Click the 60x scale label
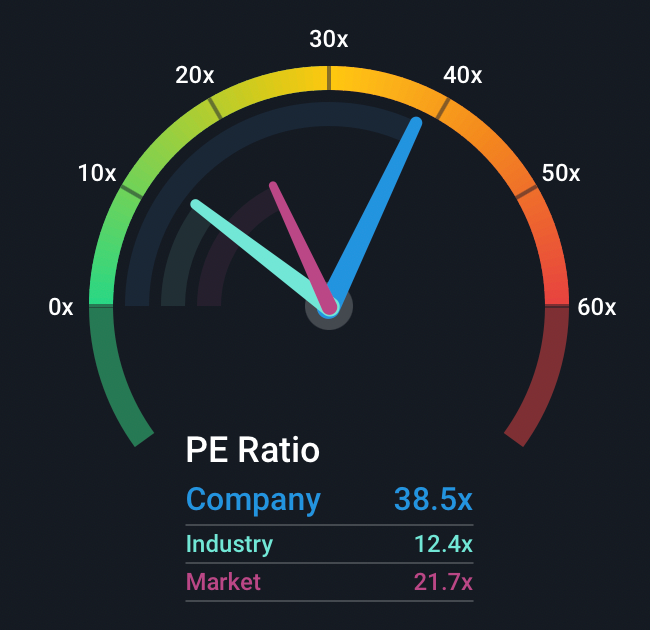 pyautogui.click(x=597, y=308)
